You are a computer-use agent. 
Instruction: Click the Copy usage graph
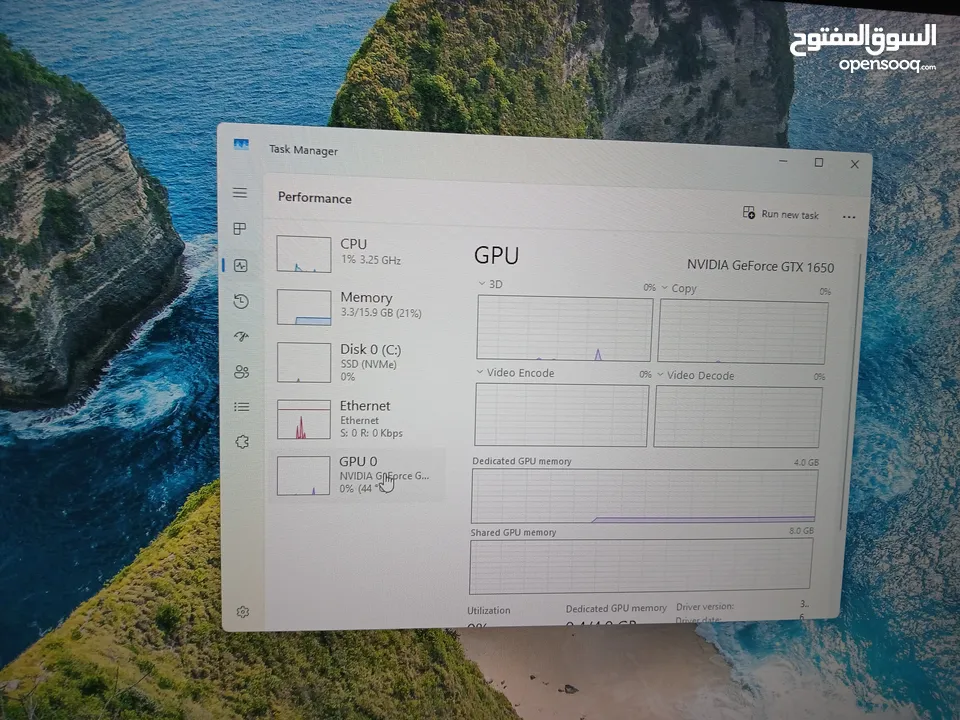[742, 332]
